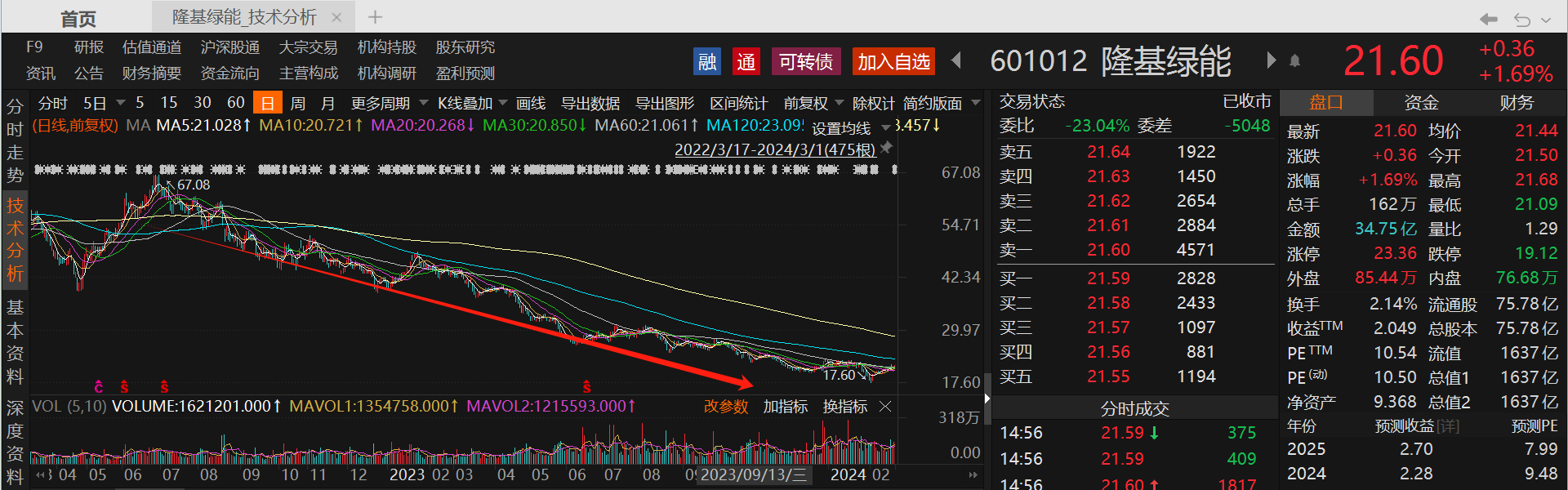Select the highlighted 日 daily period
The width and height of the screenshot is (1568, 490).
267,103
